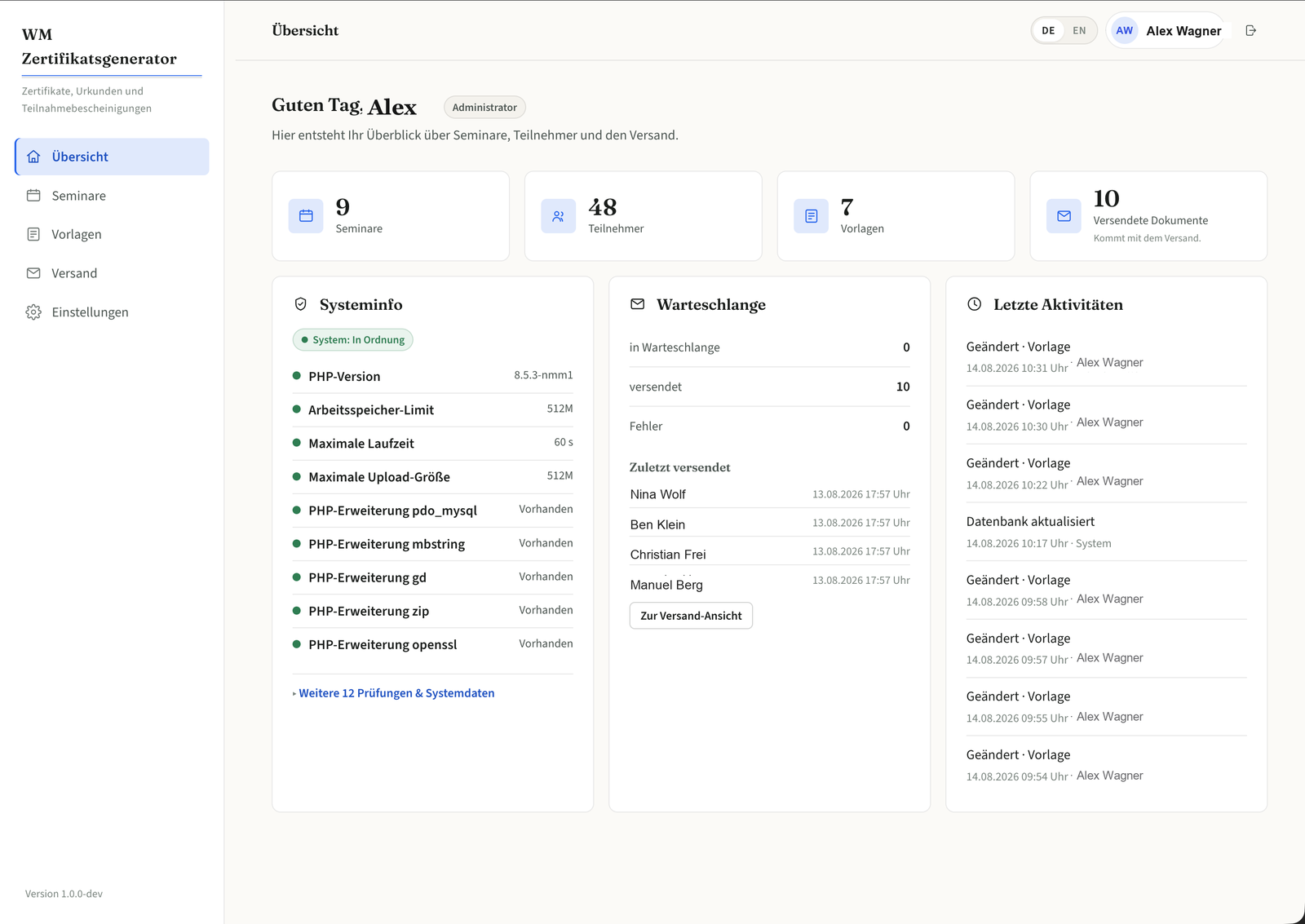1305x924 pixels.
Task: Click the shield icon next to Systeminfo
Action: tap(301, 304)
